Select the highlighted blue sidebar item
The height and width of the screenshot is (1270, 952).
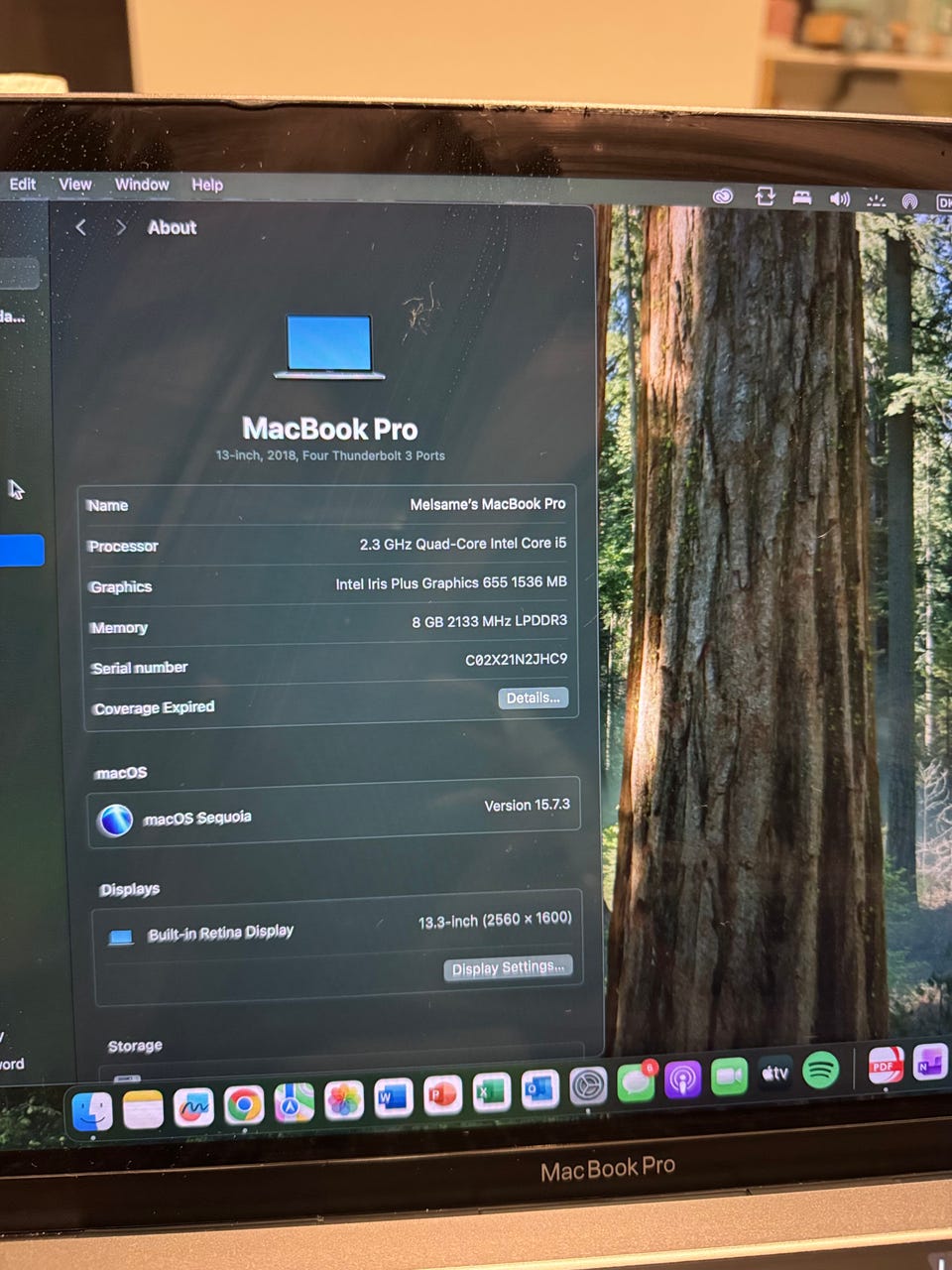(22, 551)
